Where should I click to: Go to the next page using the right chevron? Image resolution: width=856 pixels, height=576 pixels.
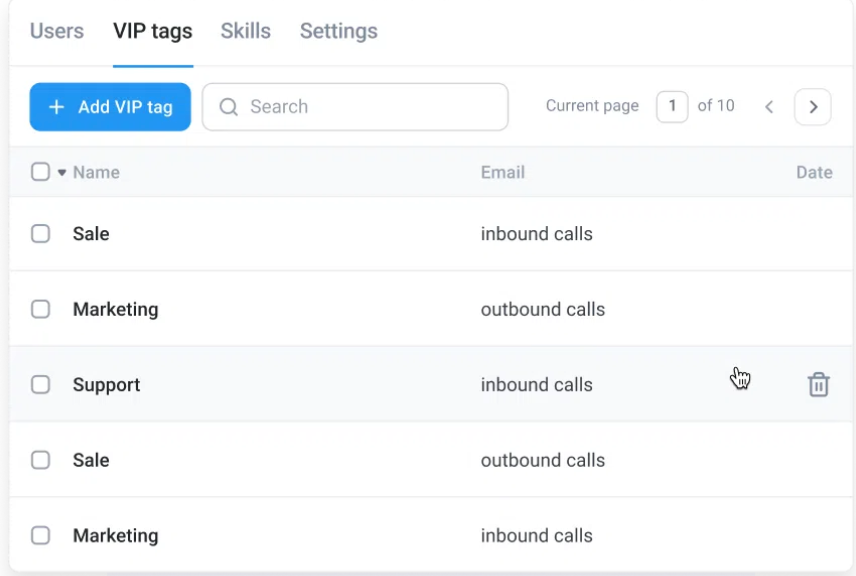pos(813,106)
